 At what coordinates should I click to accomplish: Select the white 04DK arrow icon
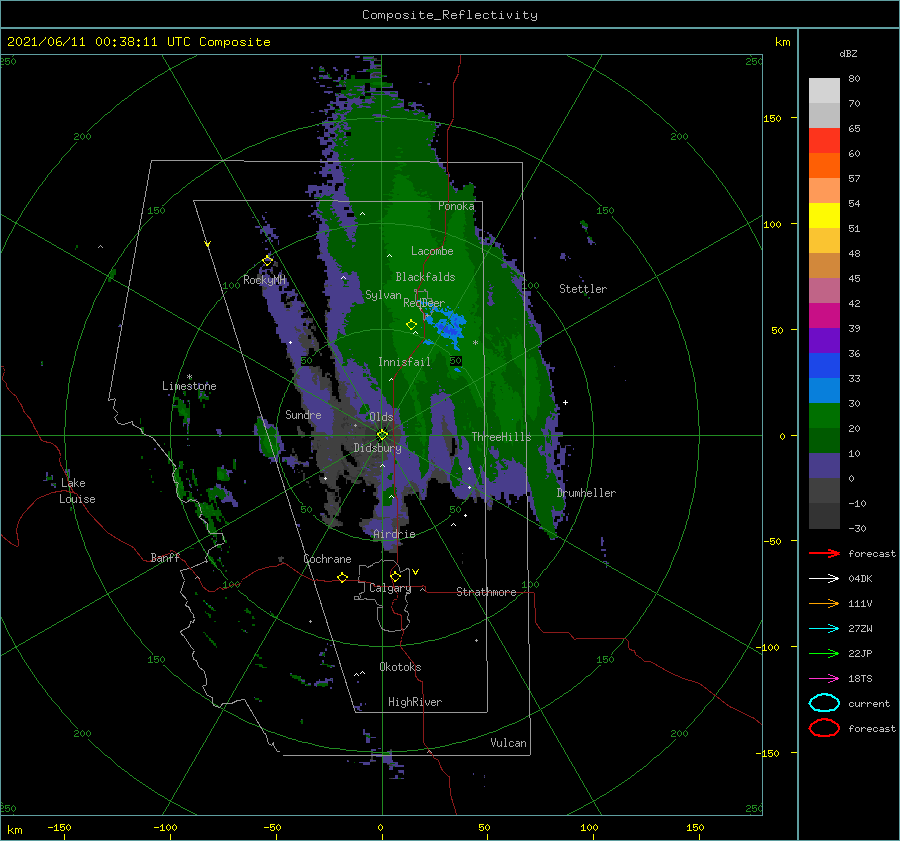824,578
